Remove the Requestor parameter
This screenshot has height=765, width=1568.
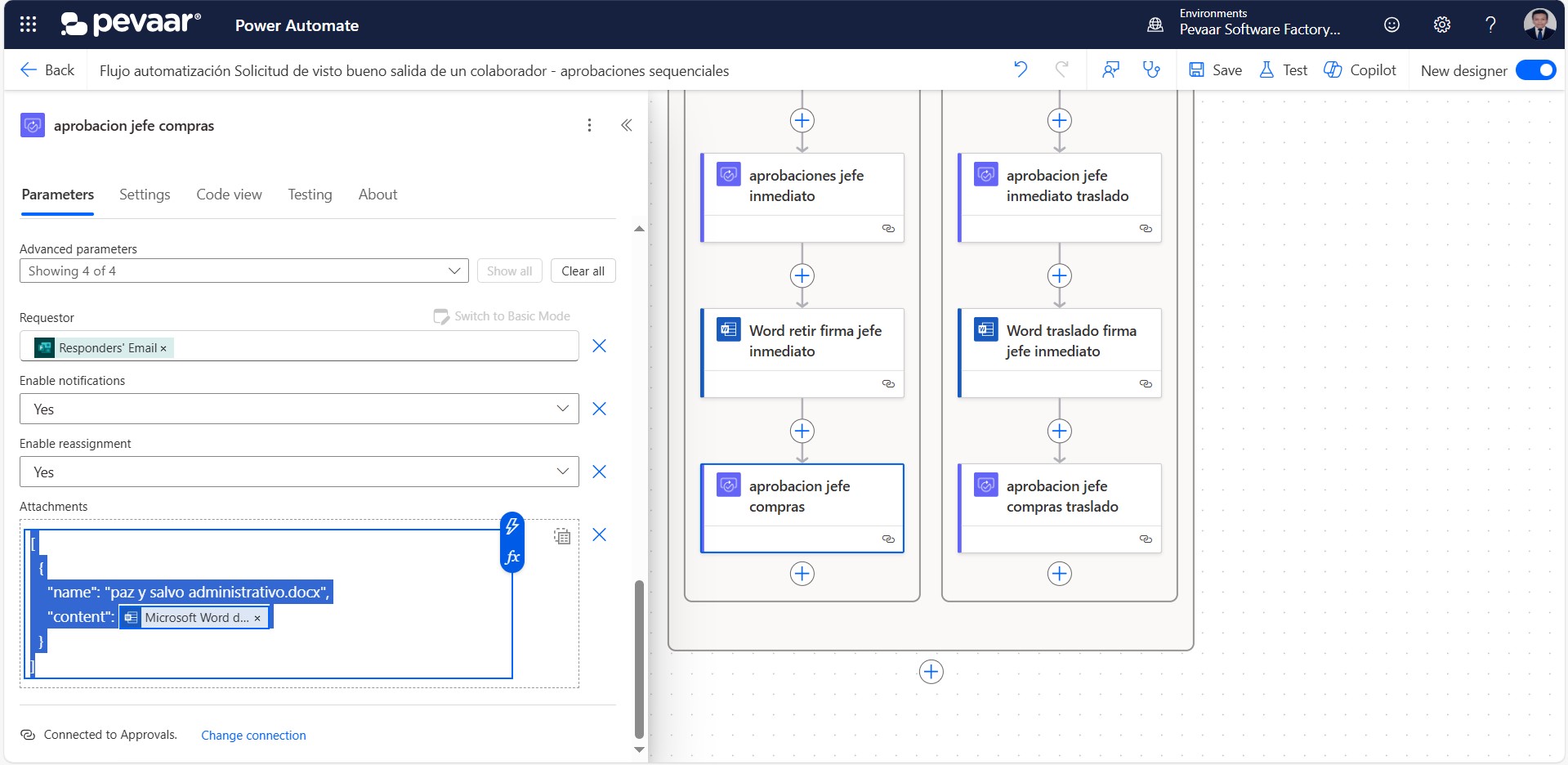pos(599,346)
